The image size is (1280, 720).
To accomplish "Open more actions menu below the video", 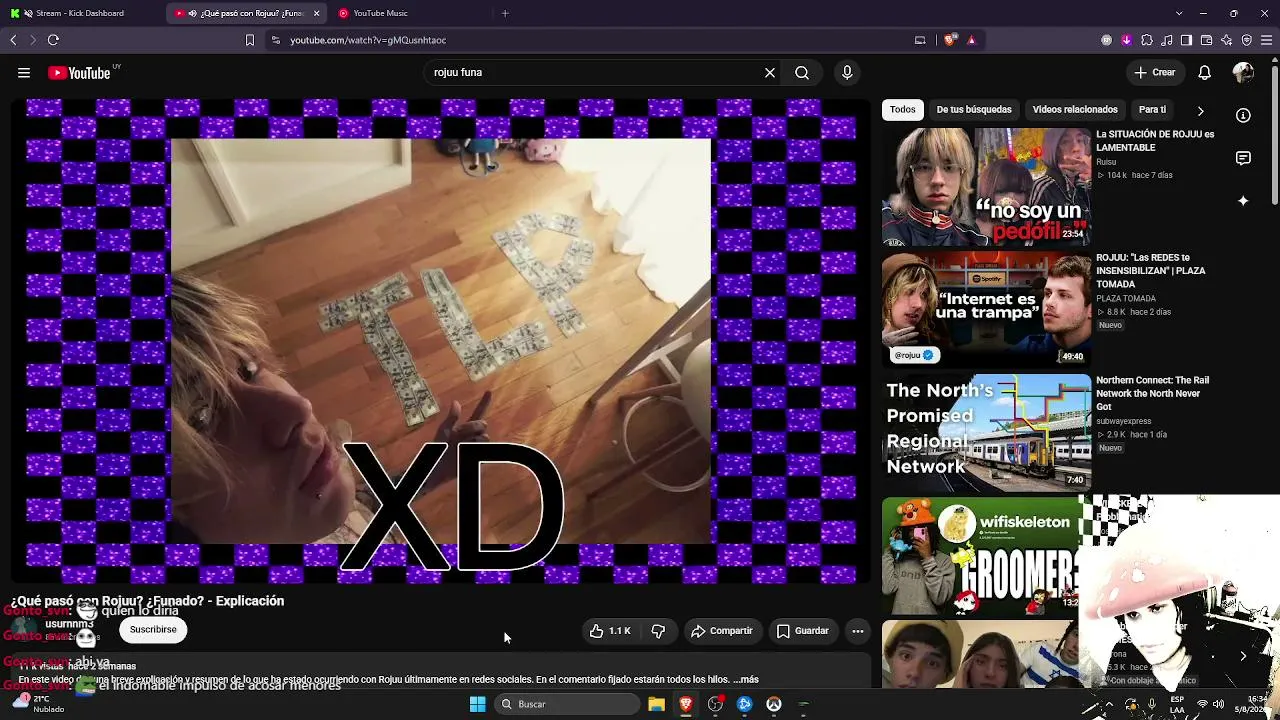I will (857, 631).
